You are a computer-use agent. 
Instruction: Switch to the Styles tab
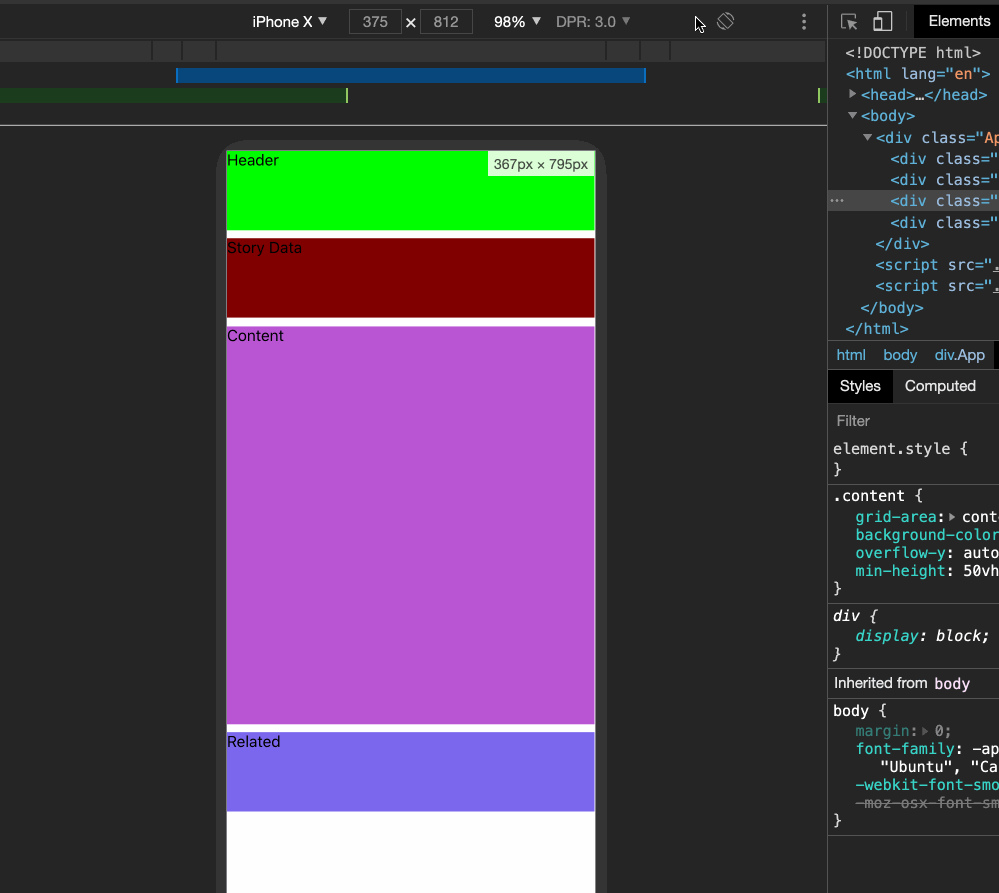(x=860, y=386)
